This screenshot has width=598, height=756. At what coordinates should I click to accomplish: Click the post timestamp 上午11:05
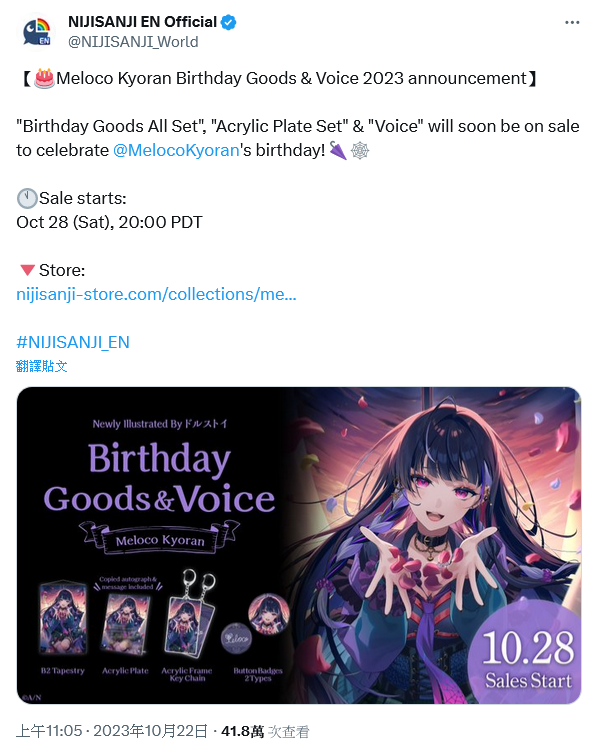point(49,731)
